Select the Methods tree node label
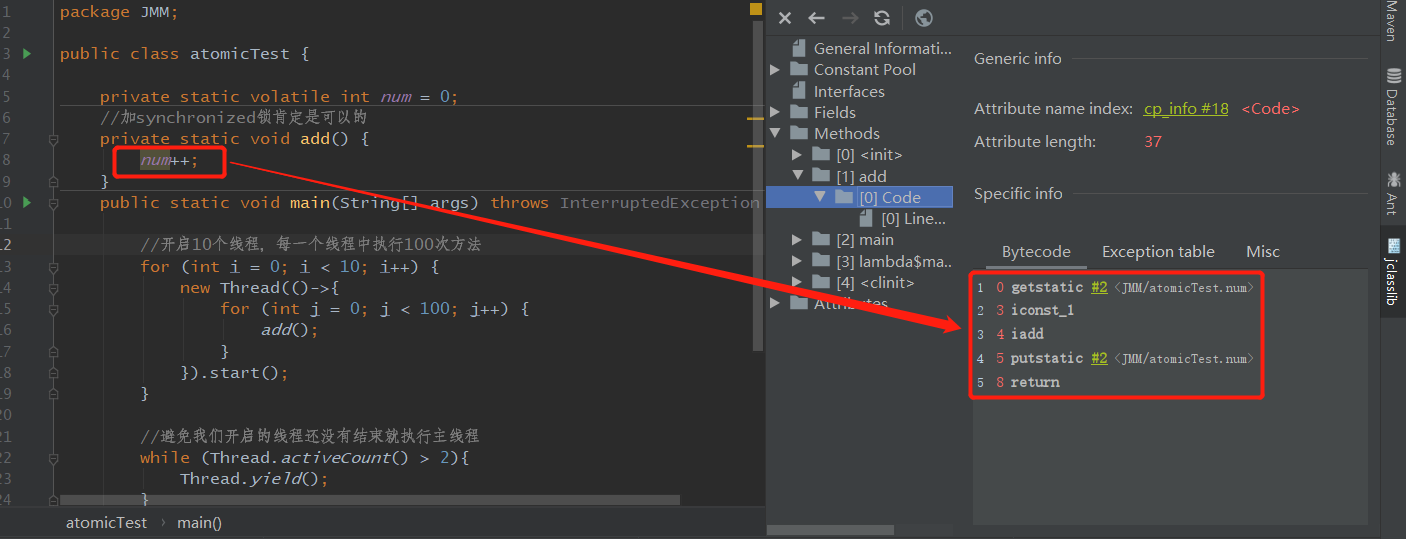Viewport: 1406px width, 539px height. 846,133
